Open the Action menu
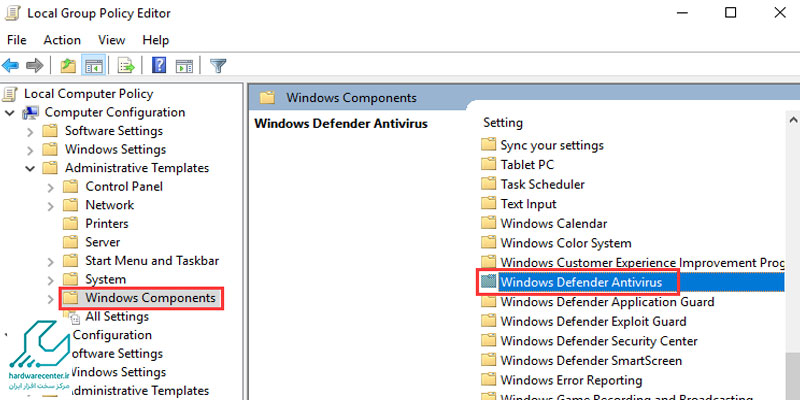 point(62,40)
